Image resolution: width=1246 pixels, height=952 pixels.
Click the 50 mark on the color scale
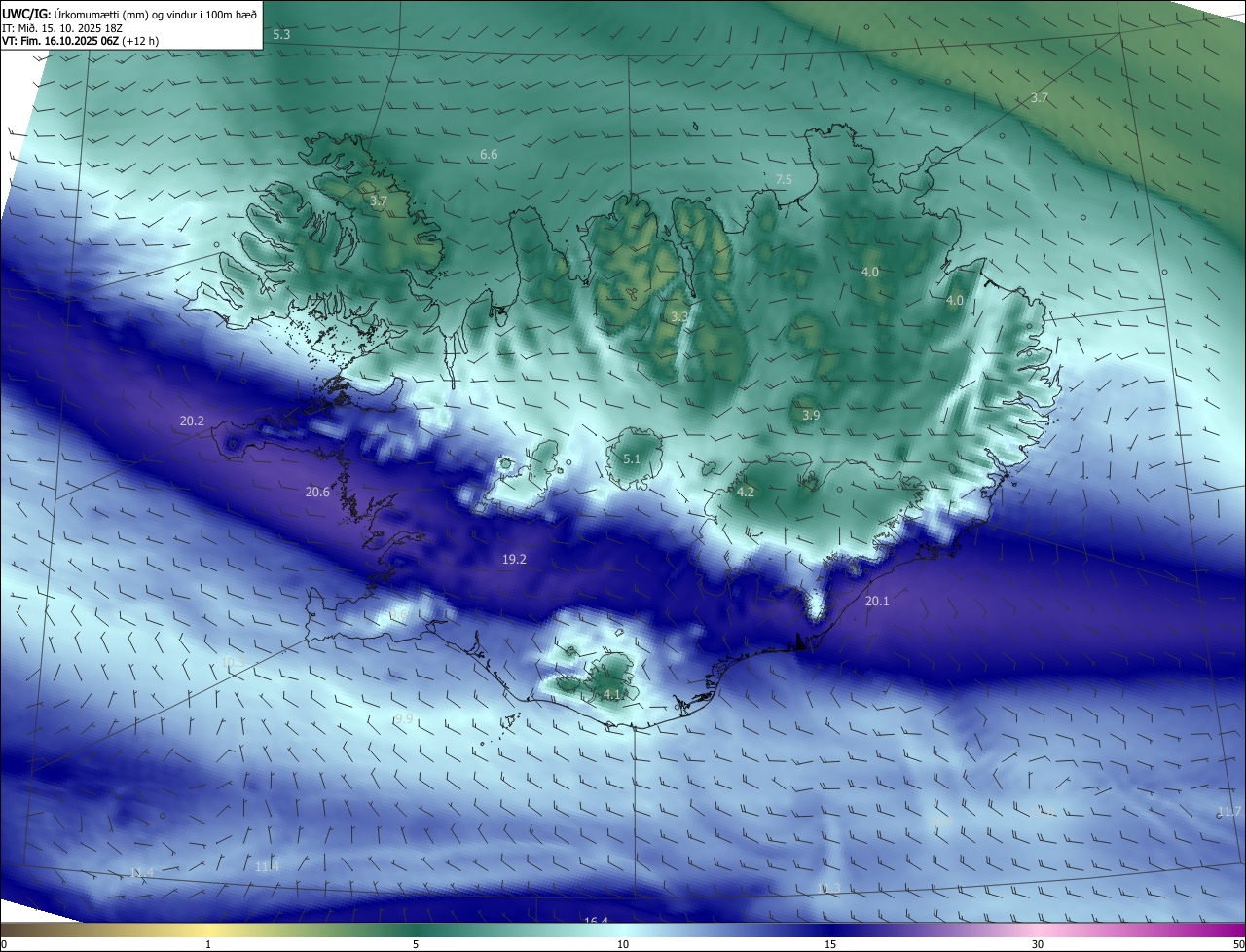coord(1238,944)
